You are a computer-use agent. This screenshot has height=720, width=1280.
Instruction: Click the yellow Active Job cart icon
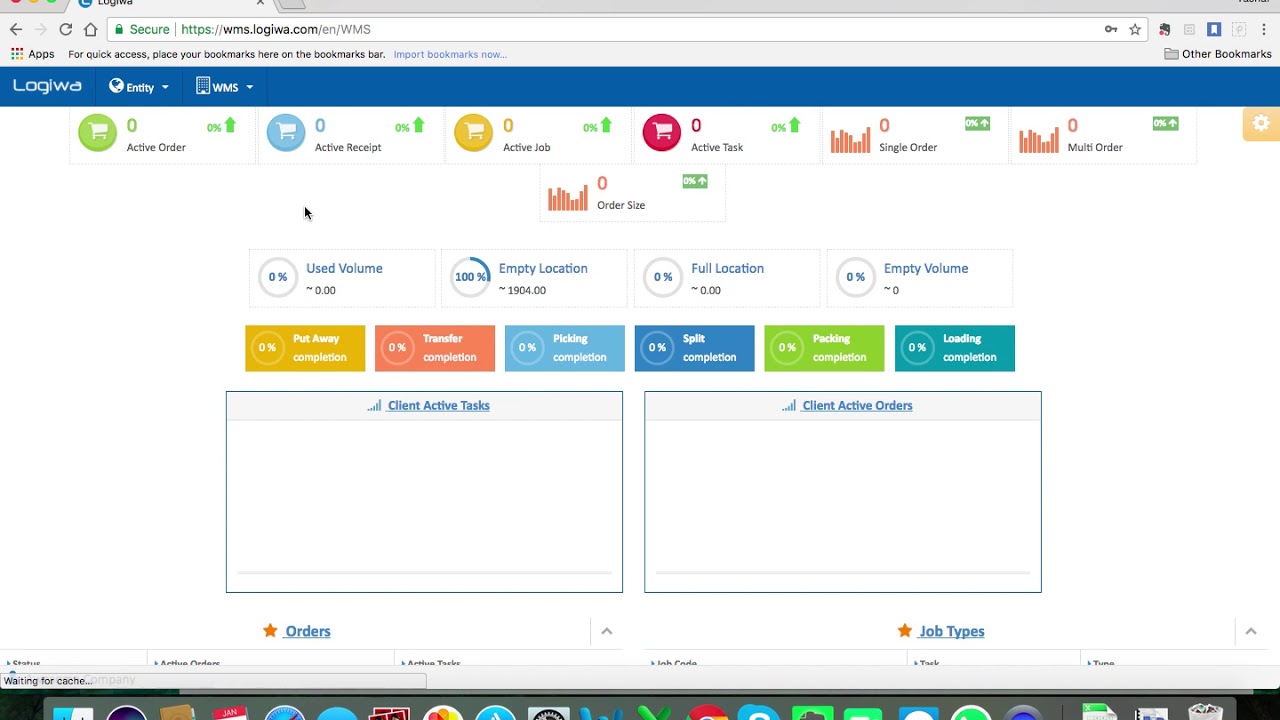(474, 132)
